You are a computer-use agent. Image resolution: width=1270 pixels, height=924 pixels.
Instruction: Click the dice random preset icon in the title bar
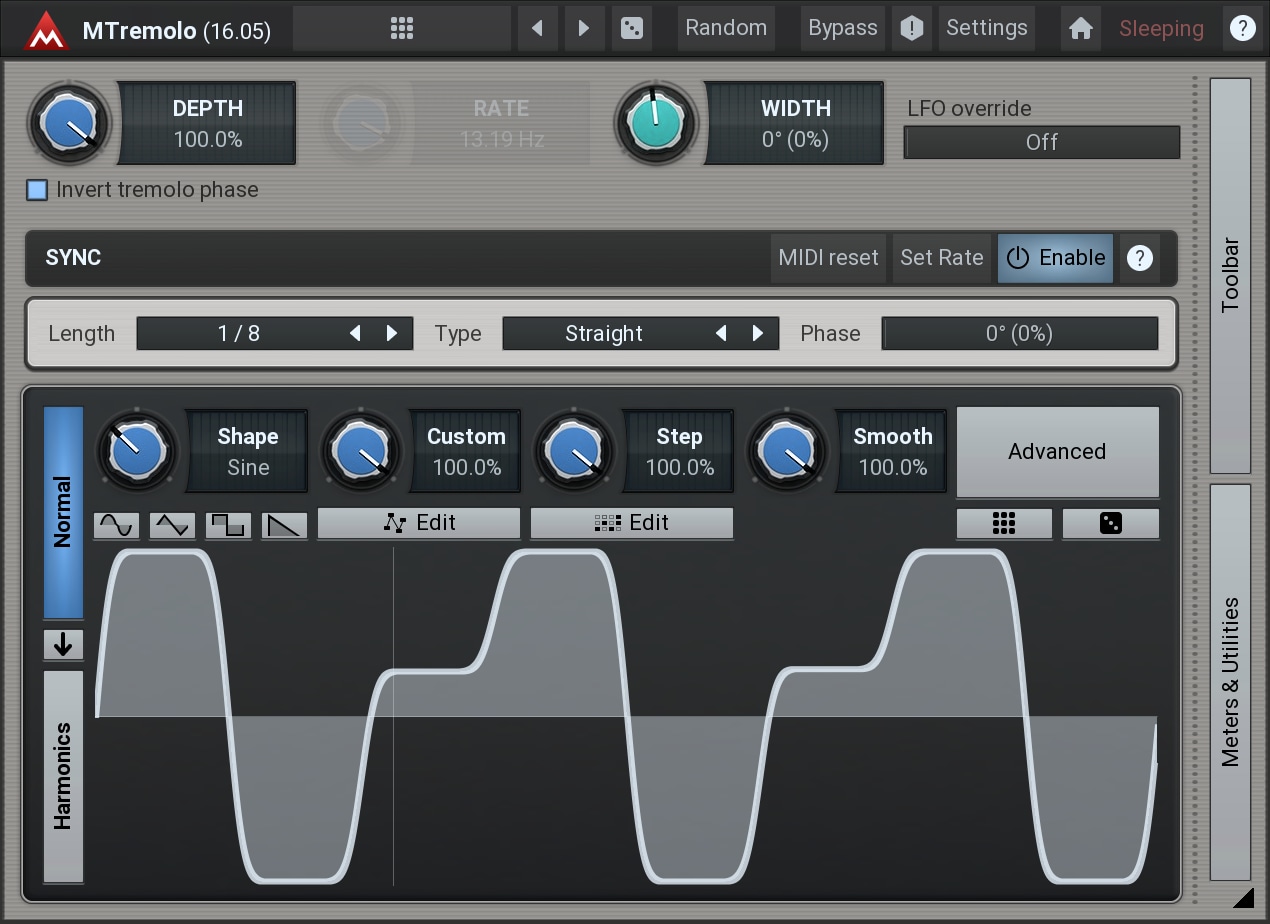631,28
